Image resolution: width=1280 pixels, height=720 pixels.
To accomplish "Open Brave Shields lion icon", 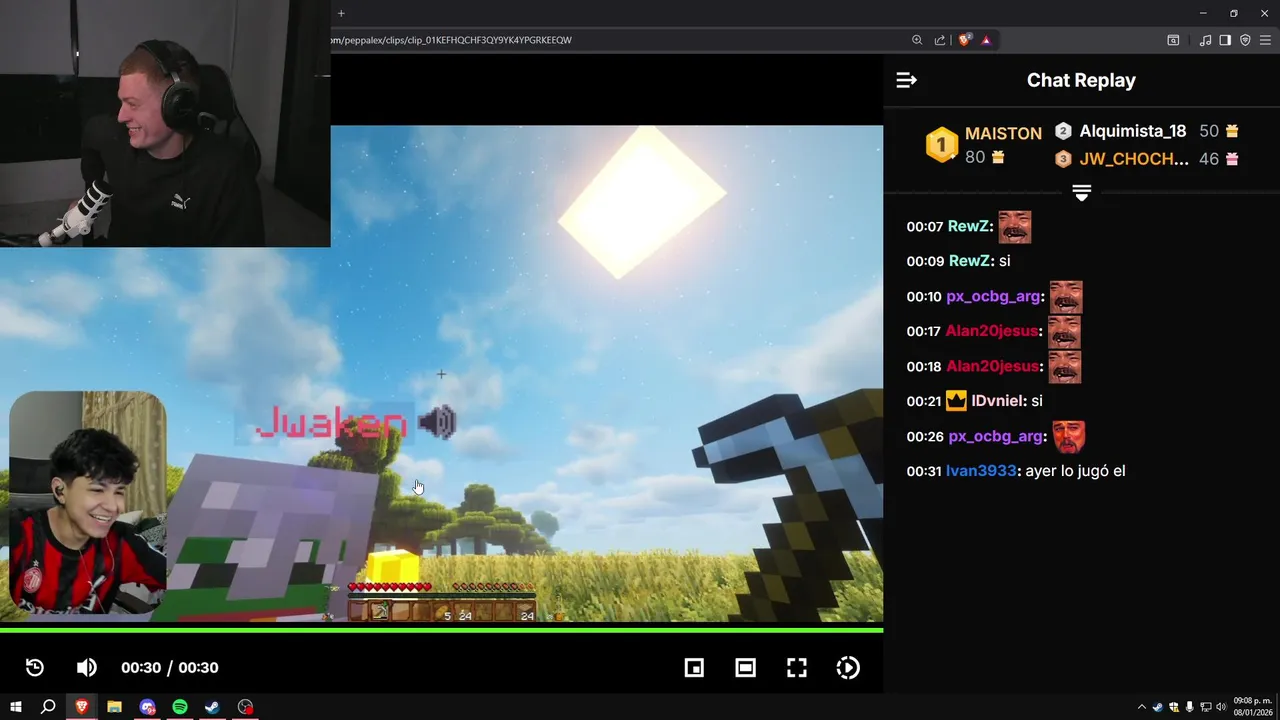I will click(964, 40).
